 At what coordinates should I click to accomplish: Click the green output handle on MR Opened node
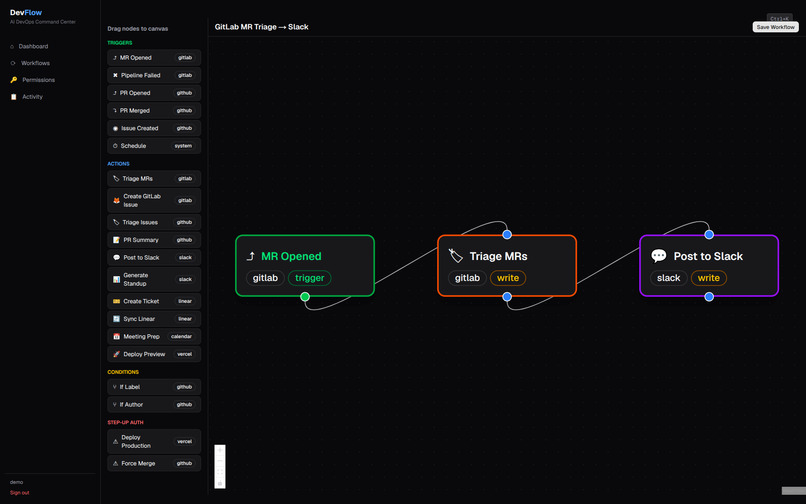[x=305, y=297]
